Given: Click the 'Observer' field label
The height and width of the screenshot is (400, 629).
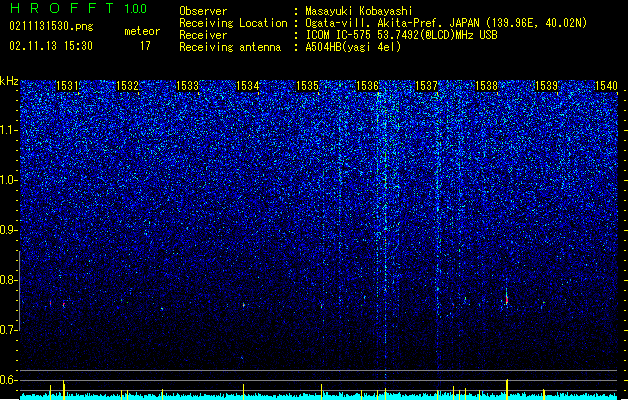Looking at the screenshot, I should point(203,11).
